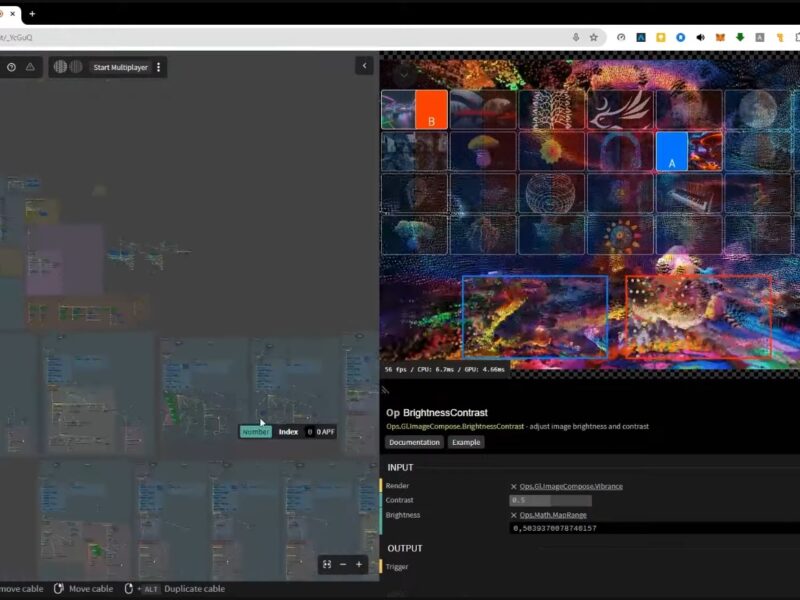The height and width of the screenshot is (600, 800).
Task: Click the Contrast value slider
Action: [550, 500]
